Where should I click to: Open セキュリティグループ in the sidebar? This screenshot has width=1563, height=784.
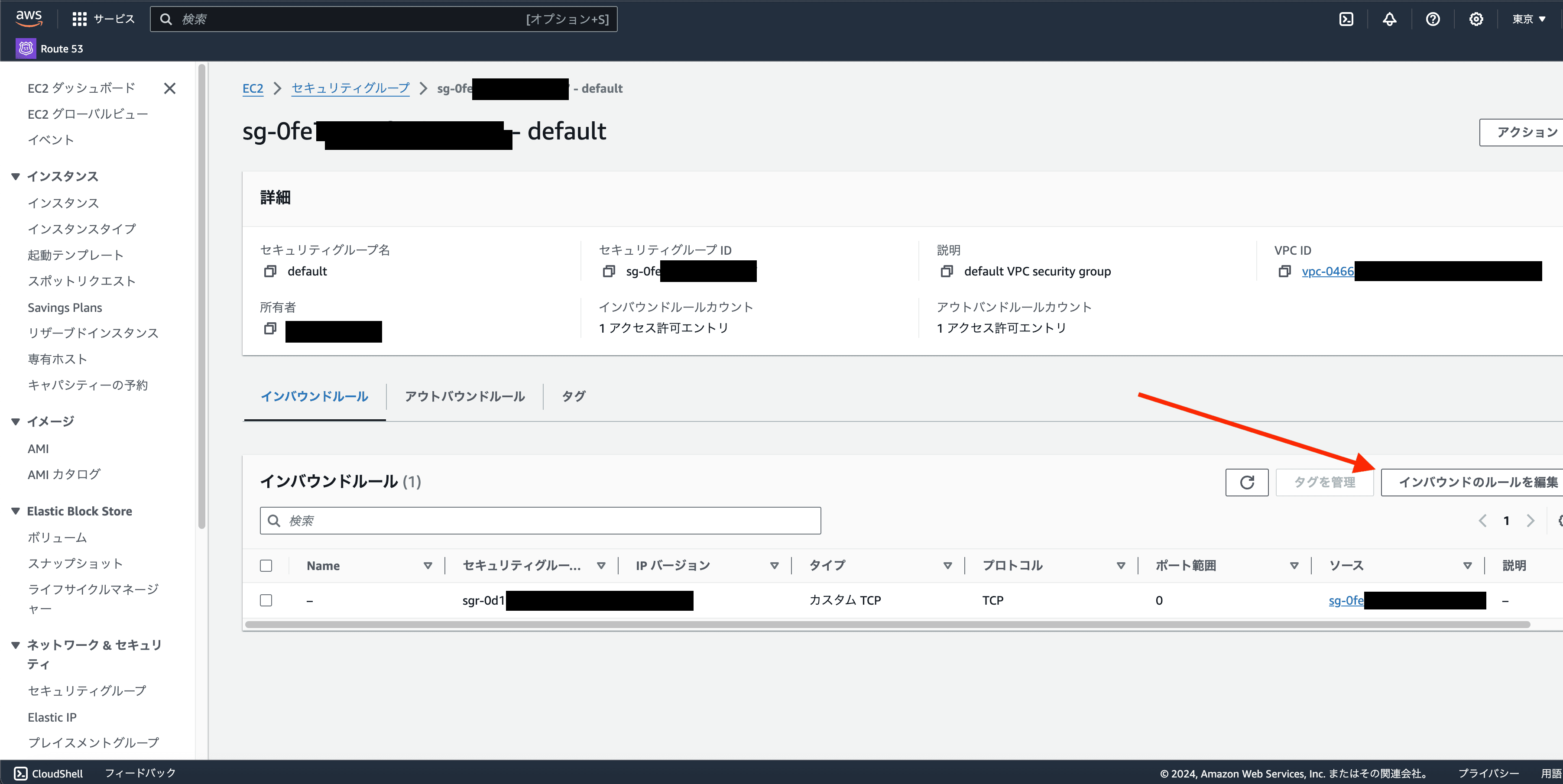coord(87,691)
